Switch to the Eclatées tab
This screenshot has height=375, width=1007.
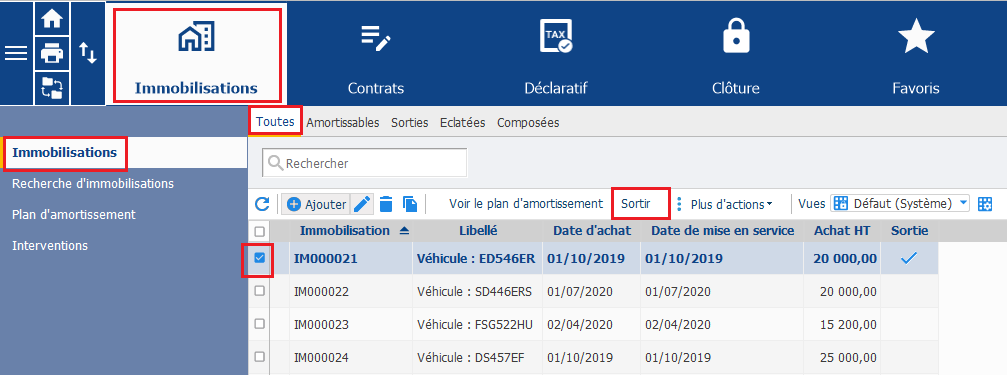pos(462,122)
